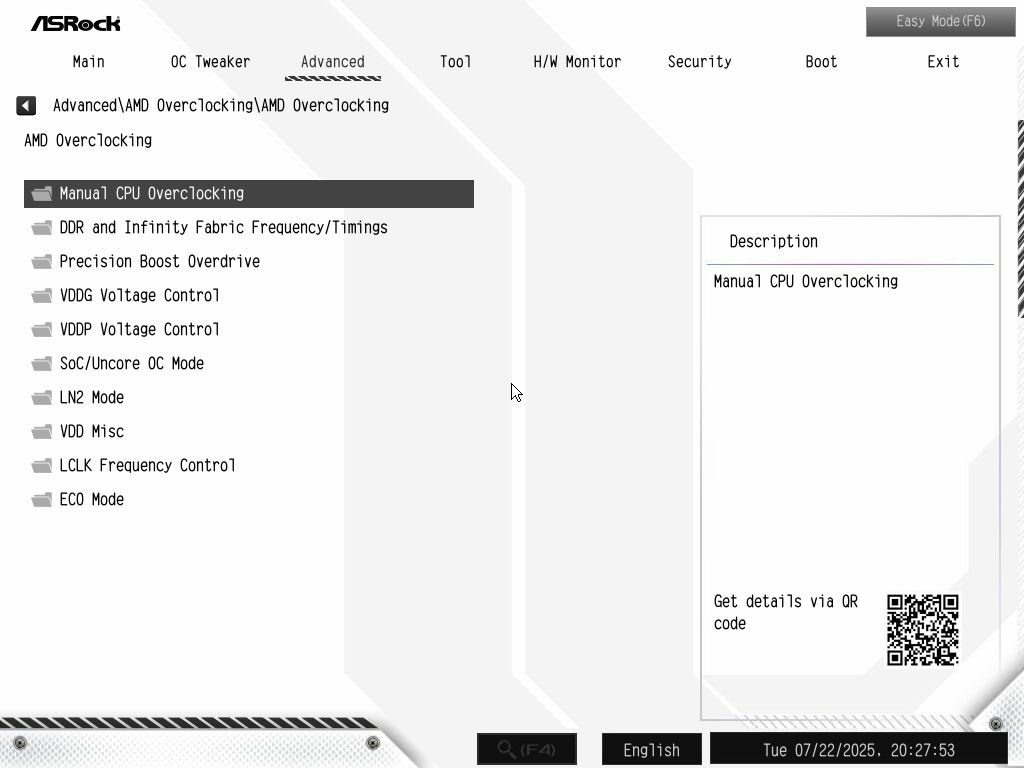Click 'Get details via QR code' text
Viewport: 1024px width, 768px height.
tap(786, 612)
